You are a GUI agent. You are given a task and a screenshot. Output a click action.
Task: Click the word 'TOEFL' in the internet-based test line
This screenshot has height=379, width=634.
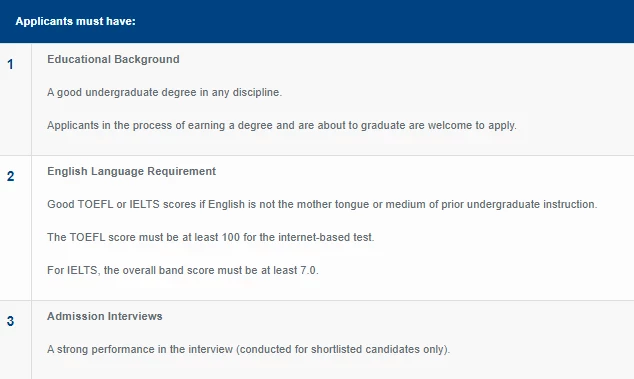point(87,237)
